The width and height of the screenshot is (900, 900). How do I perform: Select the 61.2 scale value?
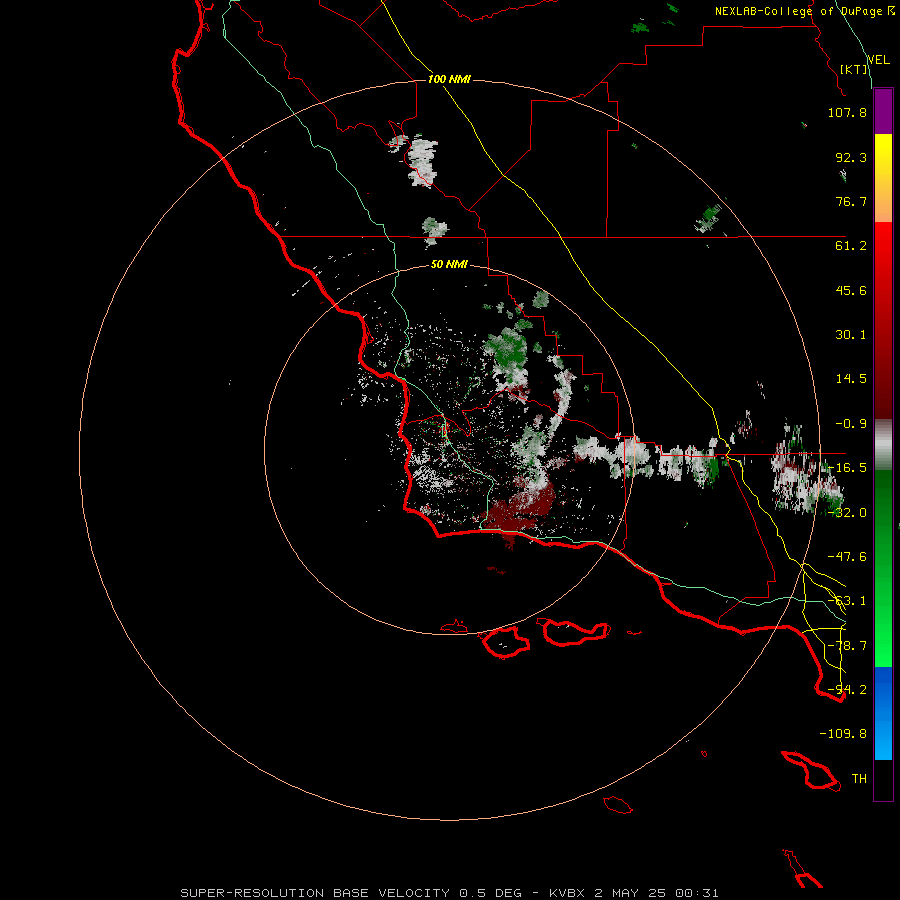851,246
